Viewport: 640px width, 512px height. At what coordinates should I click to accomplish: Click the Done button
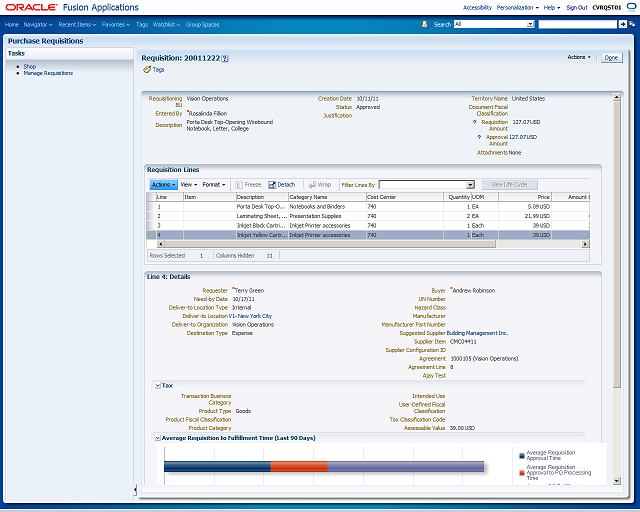click(x=611, y=58)
